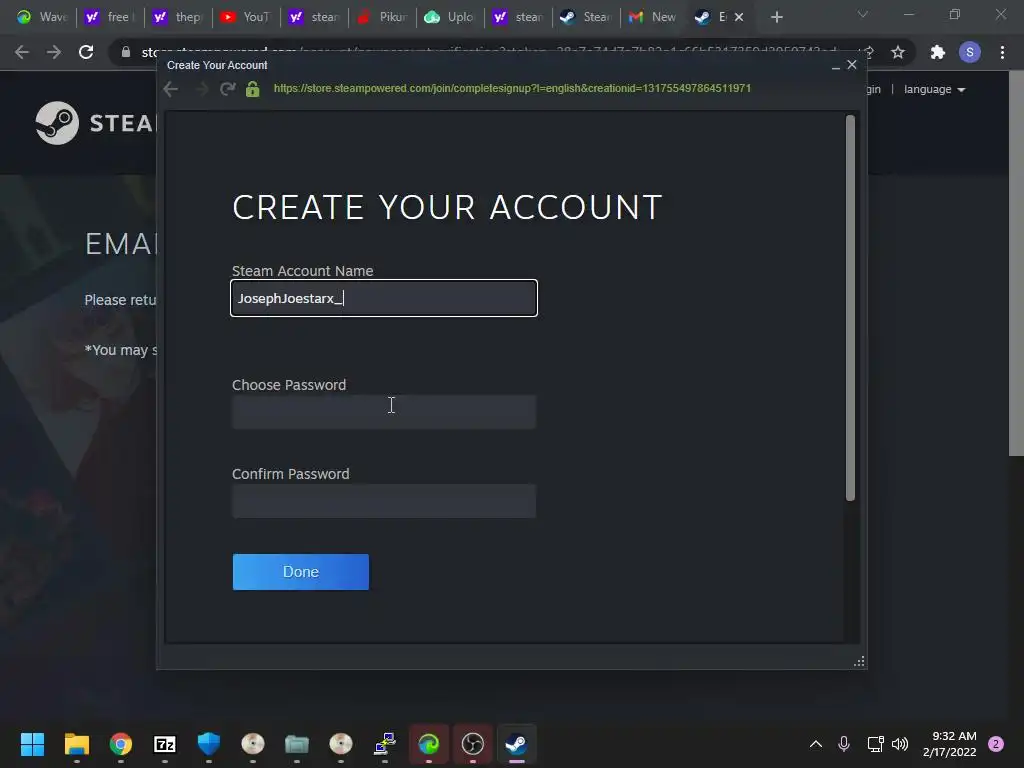Share the page via the address bar icon
The height and width of the screenshot is (768, 1024).
[x=868, y=52]
